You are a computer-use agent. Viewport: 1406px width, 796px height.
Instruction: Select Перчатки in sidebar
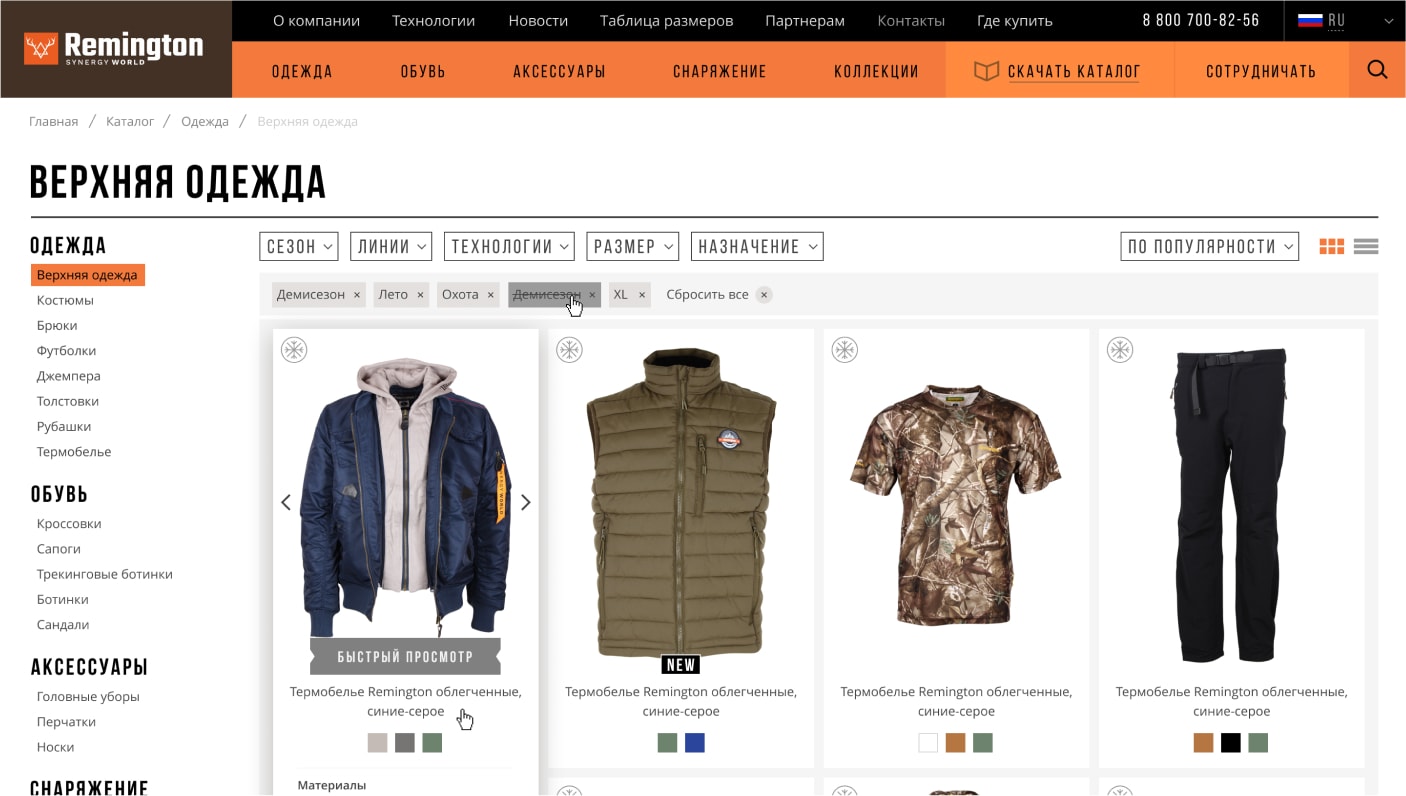click(66, 722)
